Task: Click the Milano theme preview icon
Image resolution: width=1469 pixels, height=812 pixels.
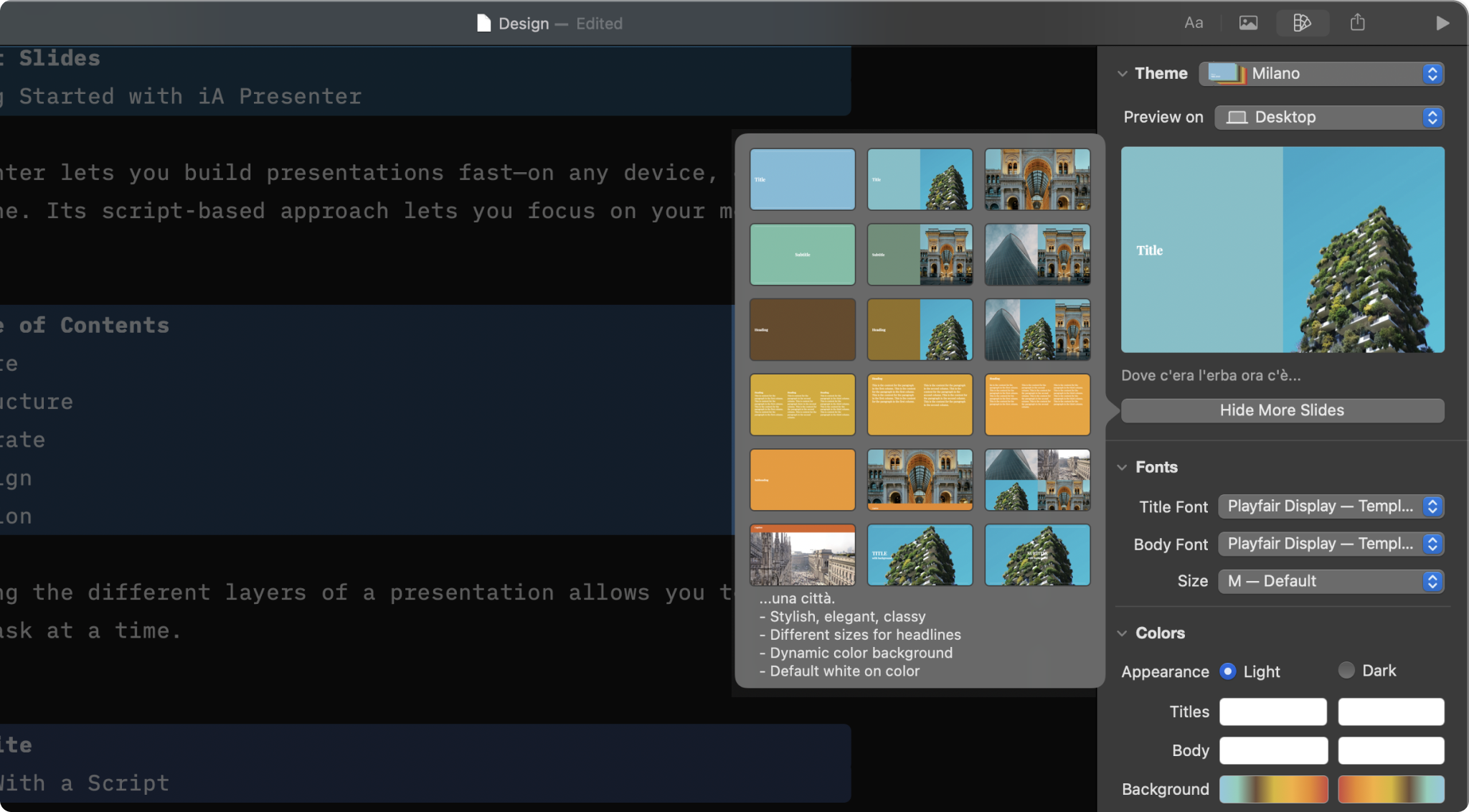Action: point(1227,73)
